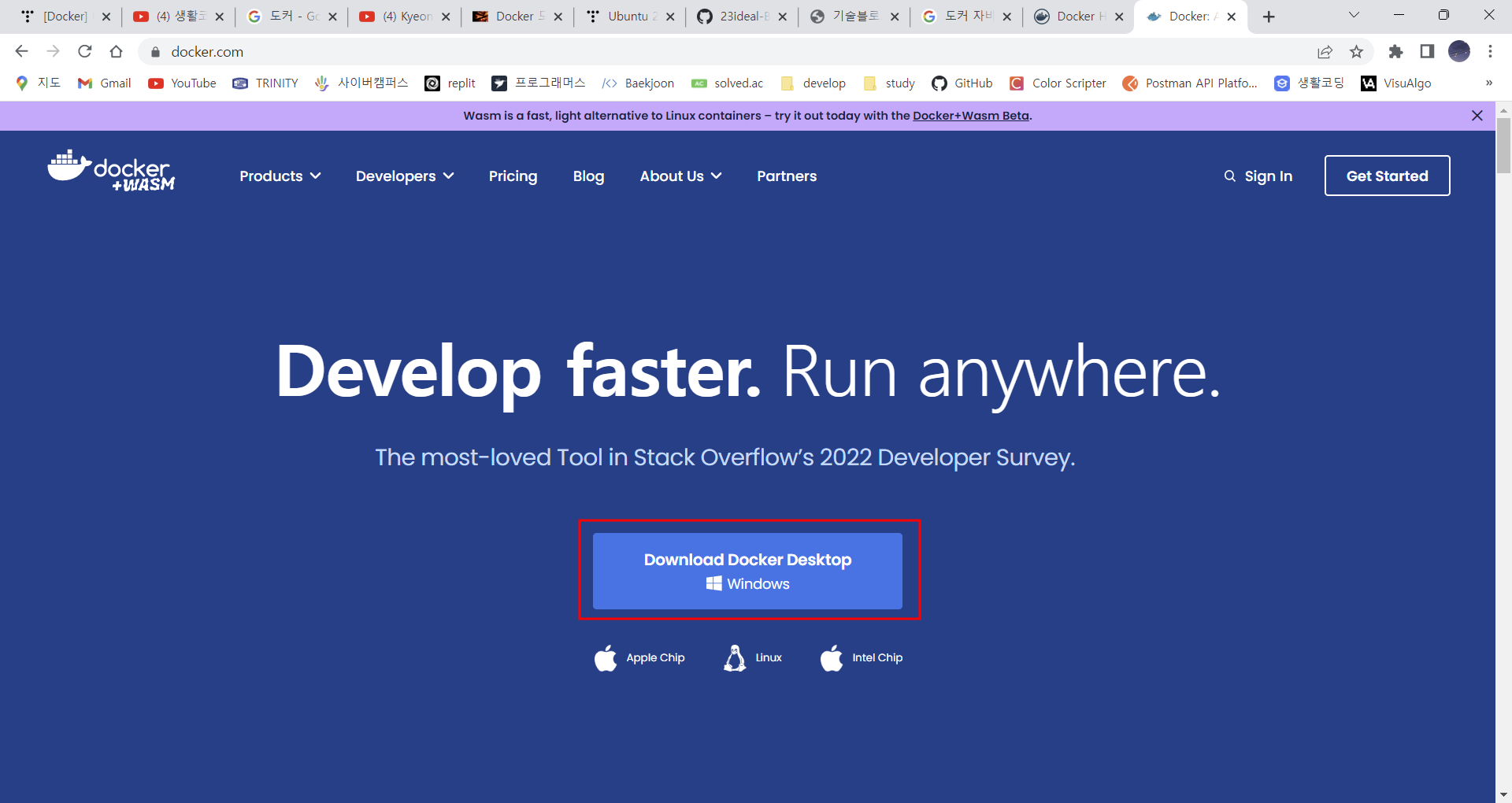Go back to previous page
This screenshot has height=803, width=1512.
tap(21, 51)
